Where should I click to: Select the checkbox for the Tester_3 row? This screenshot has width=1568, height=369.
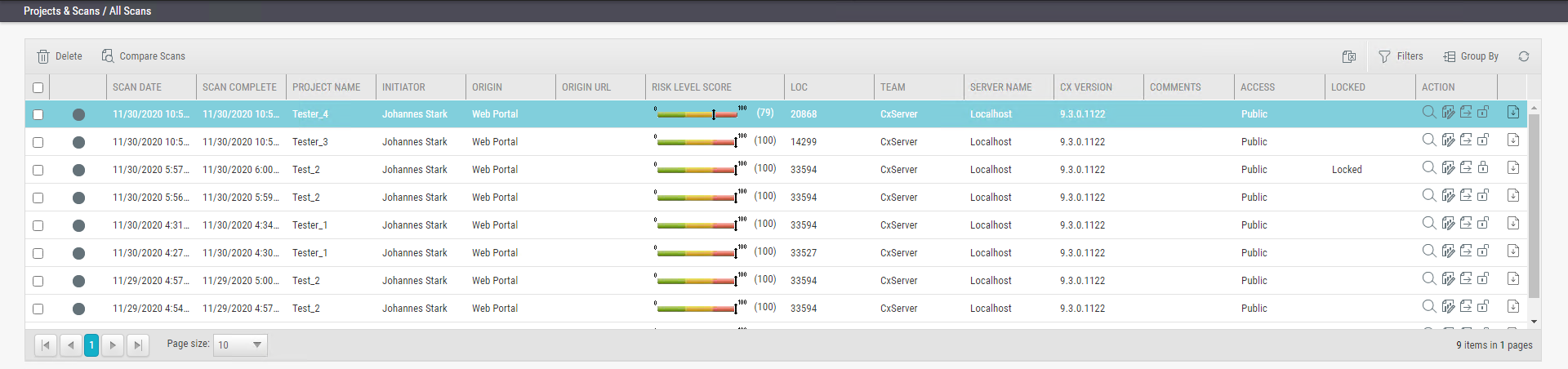(38, 142)
